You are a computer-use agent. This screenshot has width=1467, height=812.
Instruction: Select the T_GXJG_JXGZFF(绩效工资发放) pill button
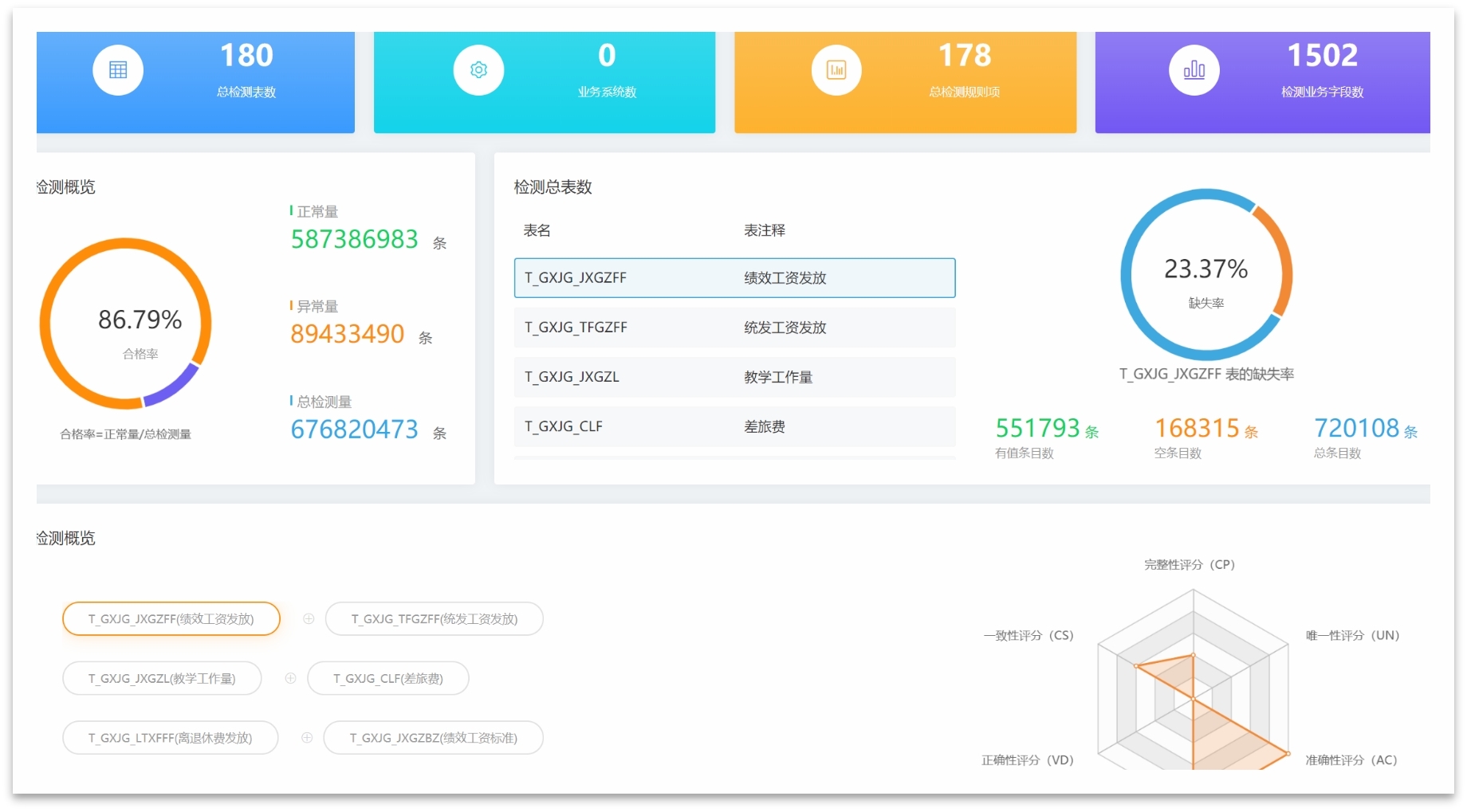point(171,618)
